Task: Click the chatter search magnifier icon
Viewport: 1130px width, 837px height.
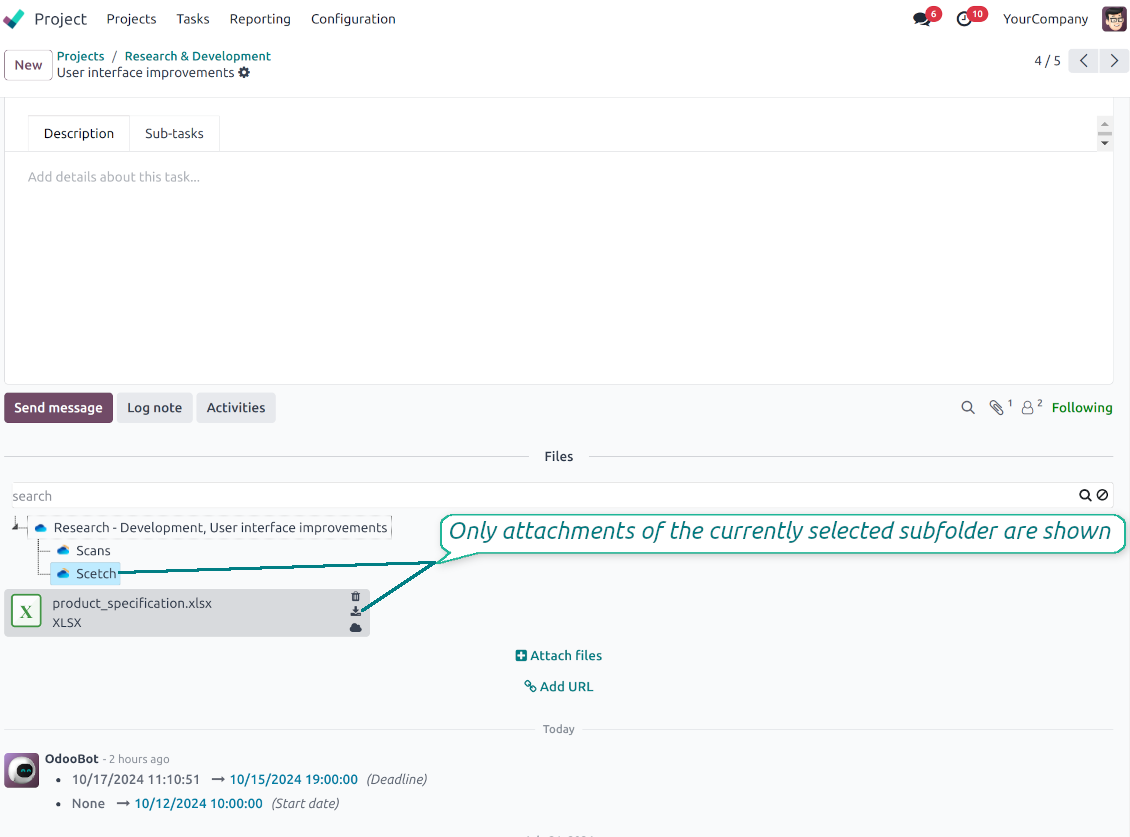Action: 968,408
